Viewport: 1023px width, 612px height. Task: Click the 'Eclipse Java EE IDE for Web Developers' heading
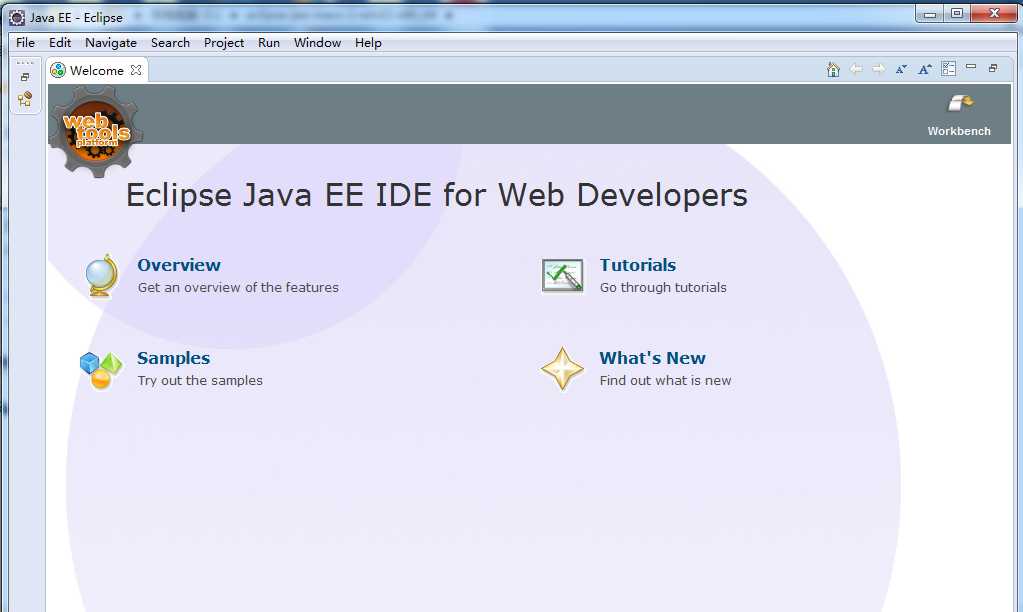(436, 195)
